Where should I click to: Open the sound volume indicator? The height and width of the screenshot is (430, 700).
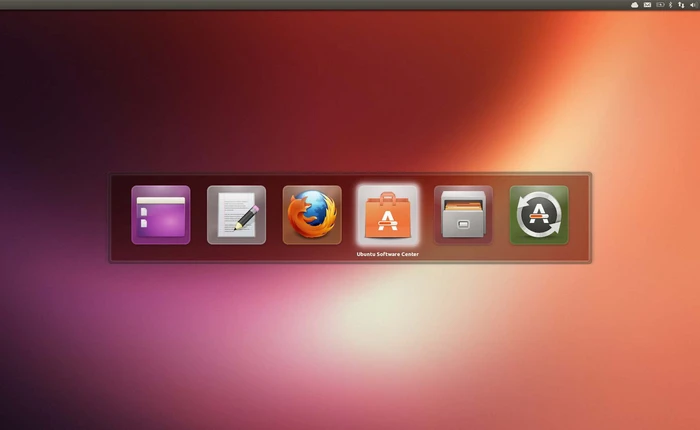pos(693,4)
